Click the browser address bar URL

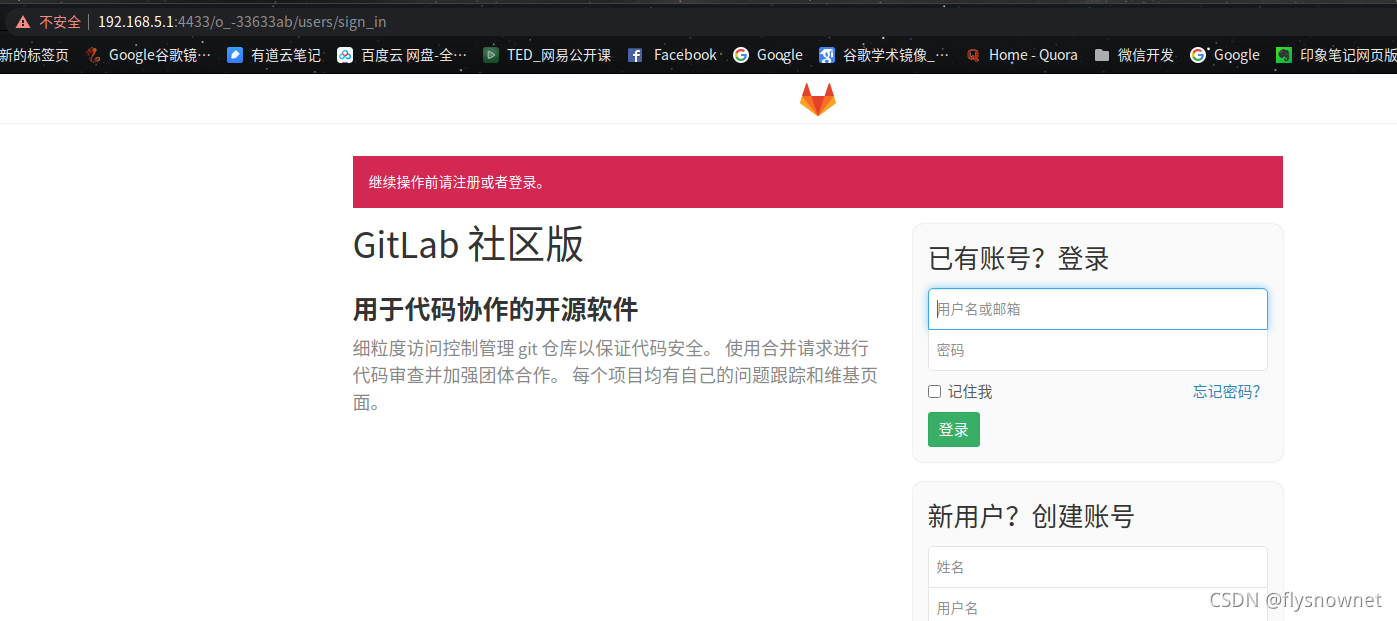tap(242, 21)
